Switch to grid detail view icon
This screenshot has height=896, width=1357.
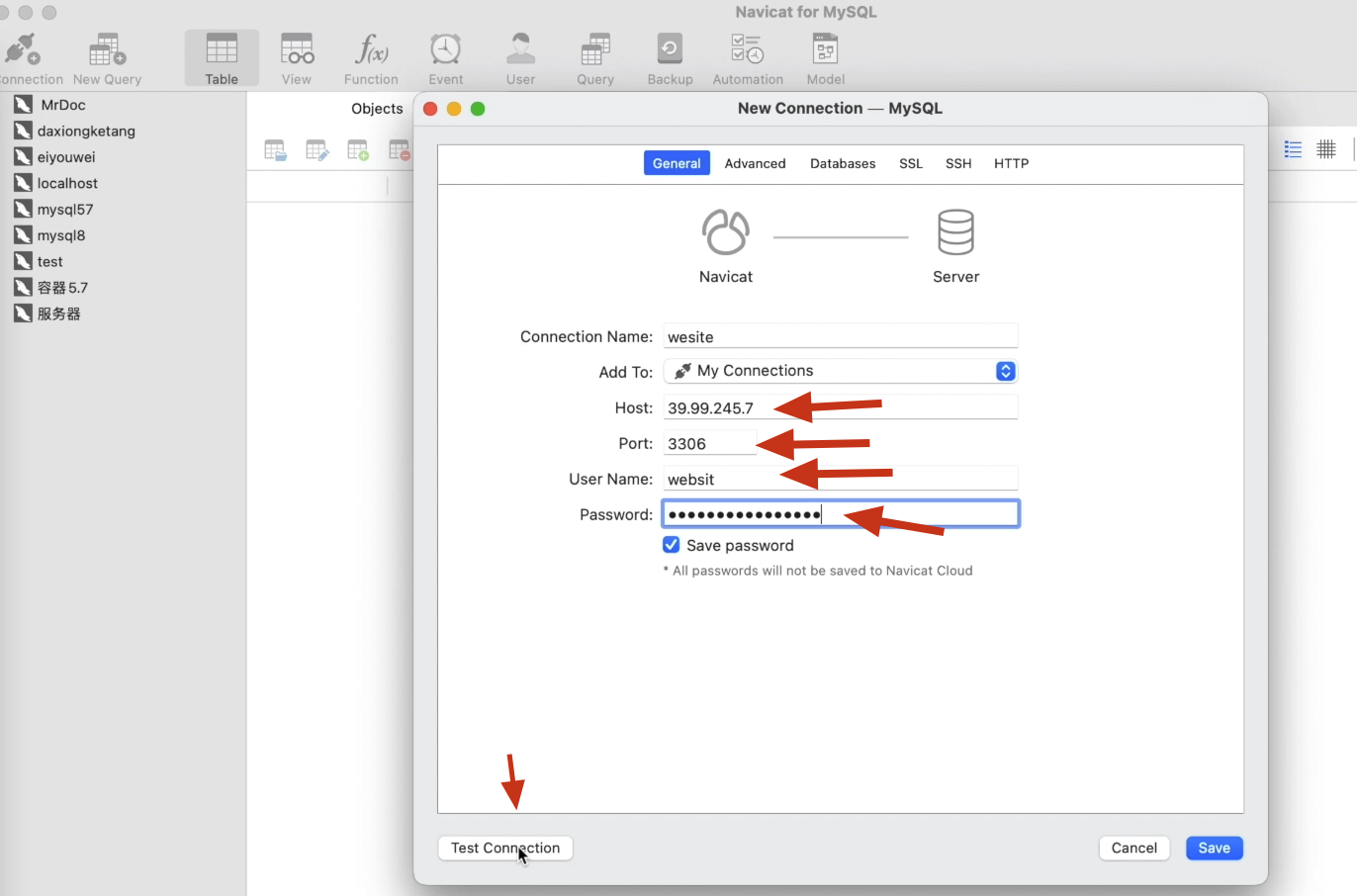coord(1326,149)
